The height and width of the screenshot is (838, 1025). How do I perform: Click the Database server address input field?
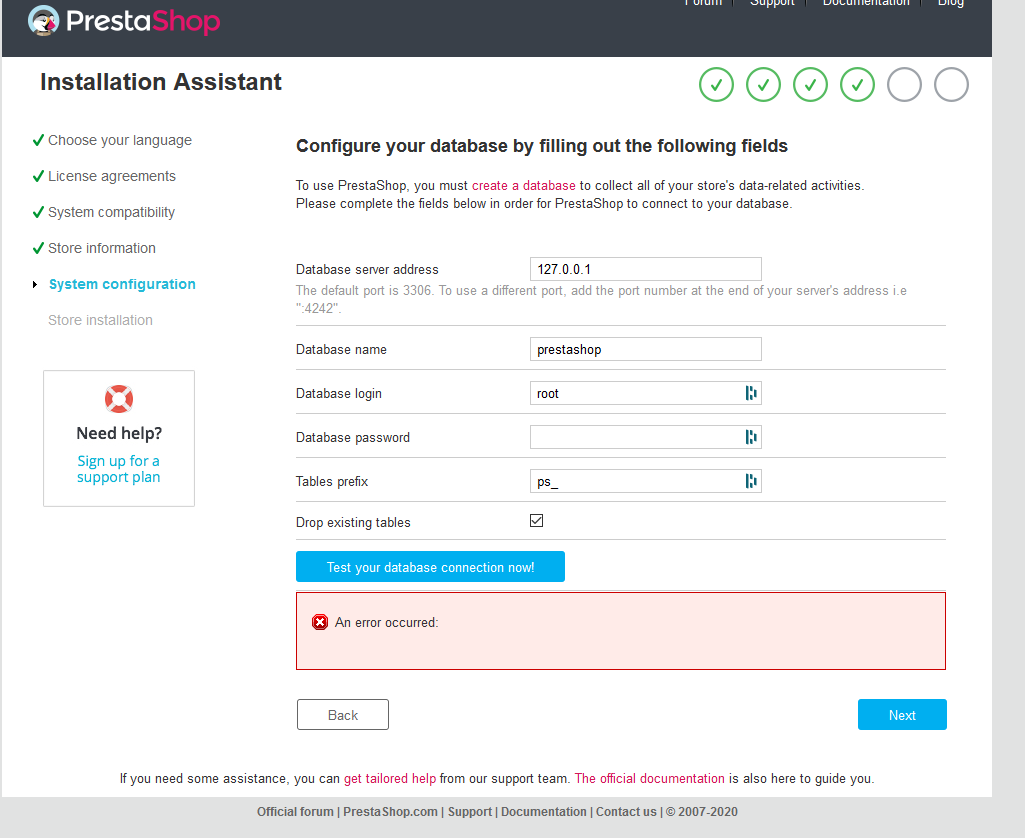tap(645, 269)
